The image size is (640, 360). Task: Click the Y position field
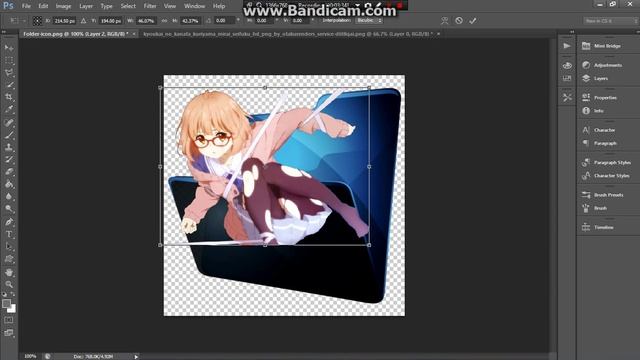111,20
